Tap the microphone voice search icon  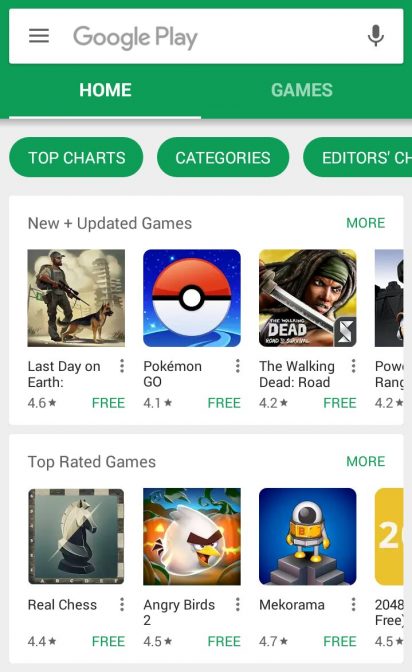(x=376, y=36)
